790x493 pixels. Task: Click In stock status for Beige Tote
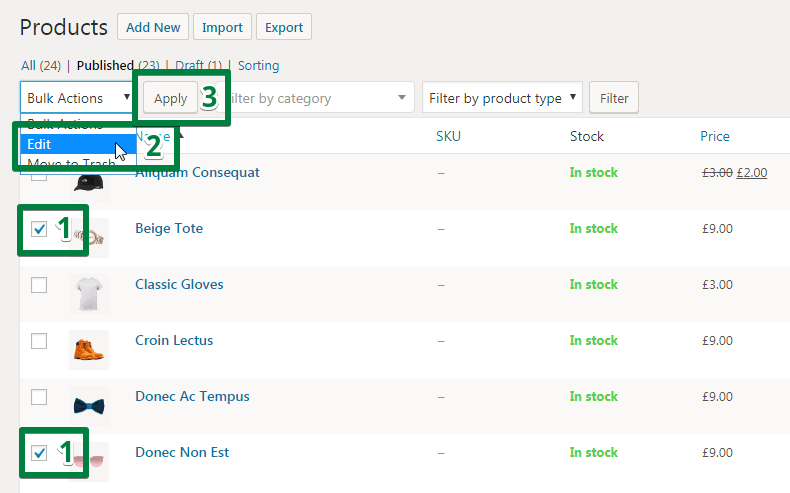tap(594, 229)
